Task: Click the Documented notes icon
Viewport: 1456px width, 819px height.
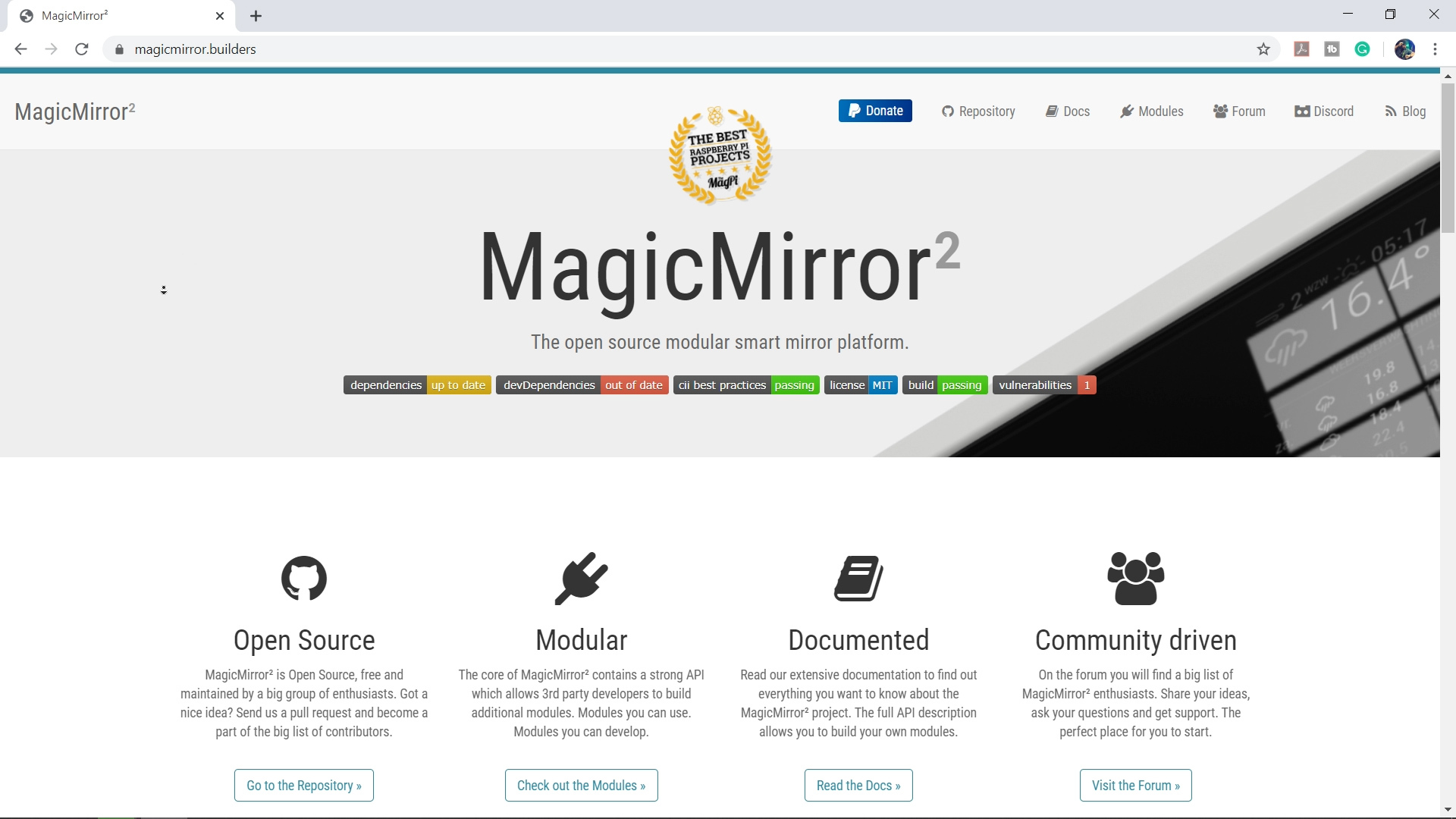Action: (x=858, y=577)
